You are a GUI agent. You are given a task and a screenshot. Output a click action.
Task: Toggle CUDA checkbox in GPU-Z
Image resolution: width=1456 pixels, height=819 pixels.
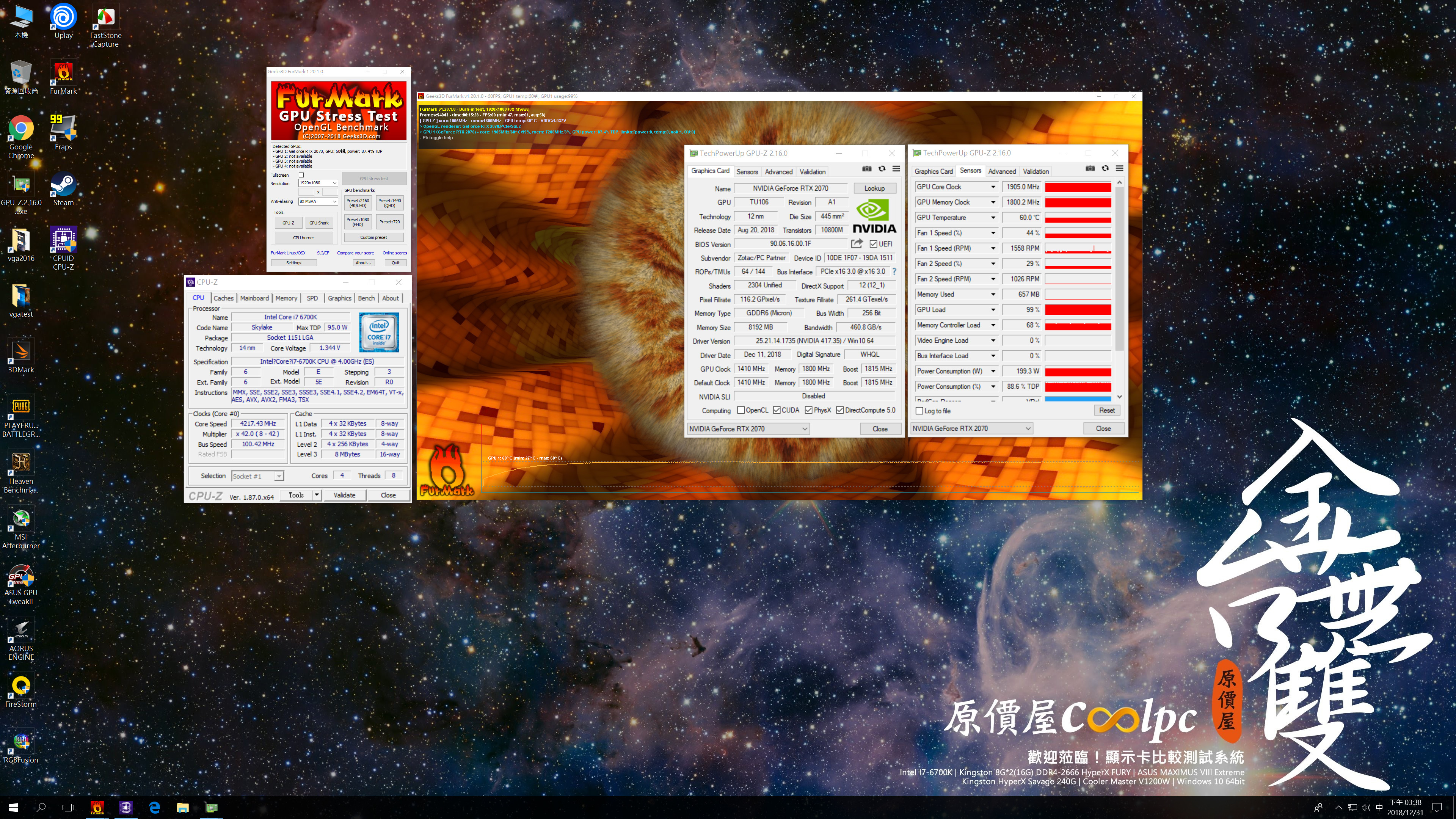tap(777, 410)
